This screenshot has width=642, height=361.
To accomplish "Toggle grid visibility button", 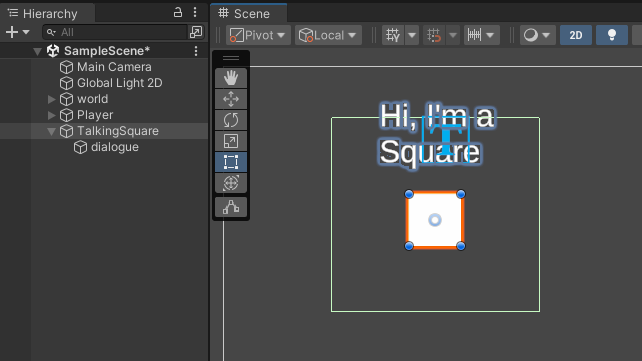I will point(393,35).
